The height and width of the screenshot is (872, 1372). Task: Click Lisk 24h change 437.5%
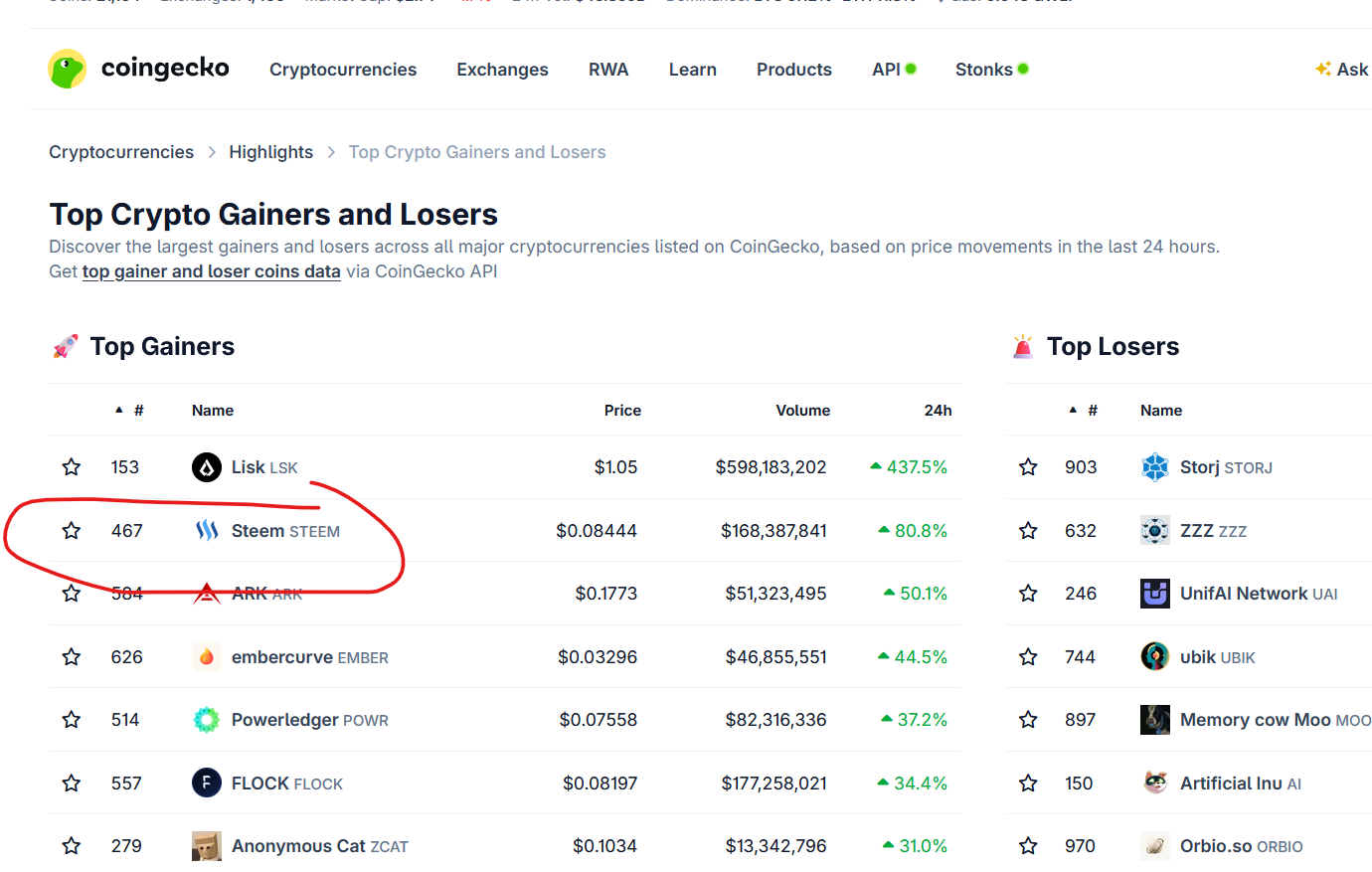point(909,467)
